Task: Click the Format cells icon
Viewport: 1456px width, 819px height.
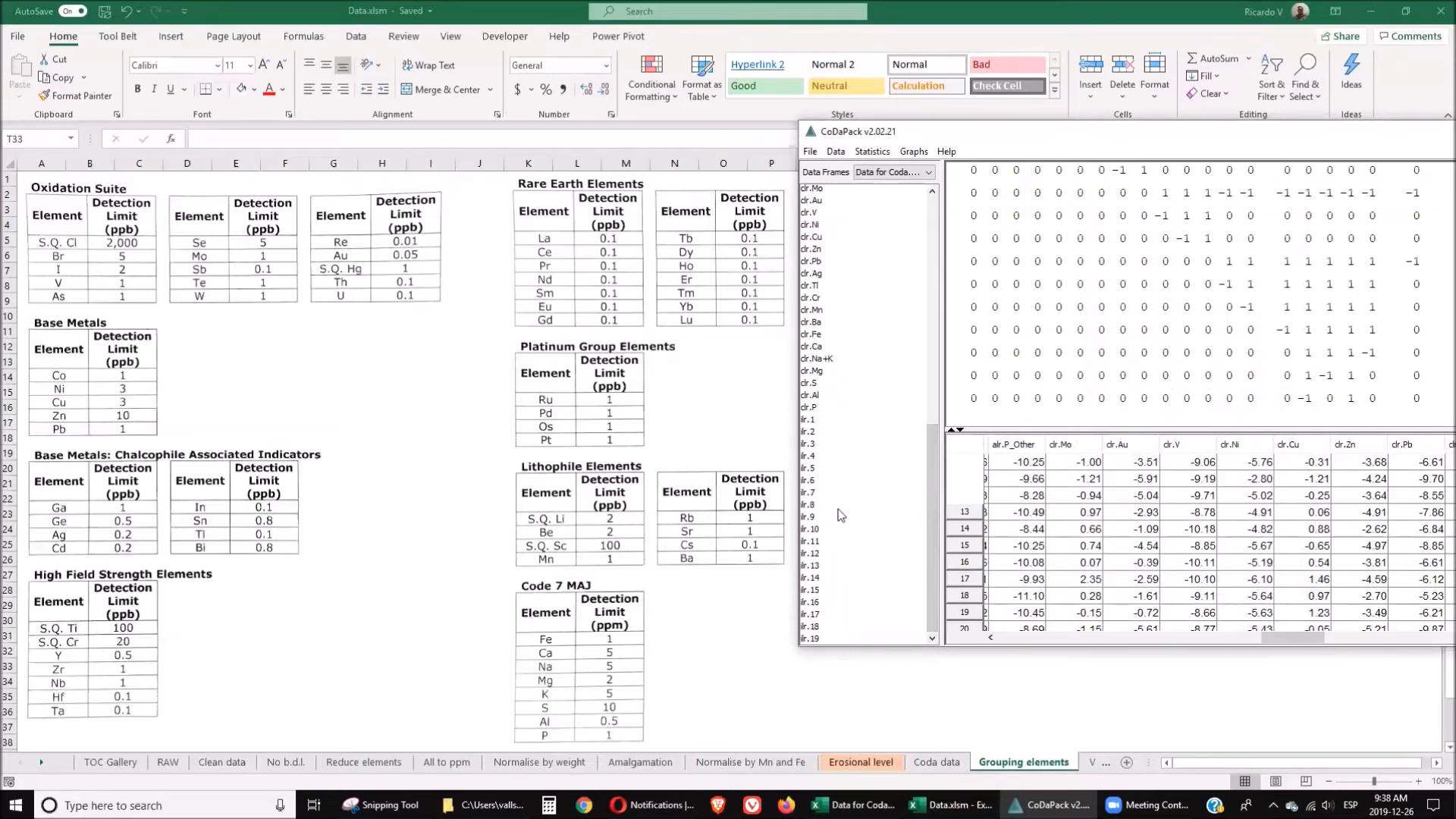Action: 1154,64
